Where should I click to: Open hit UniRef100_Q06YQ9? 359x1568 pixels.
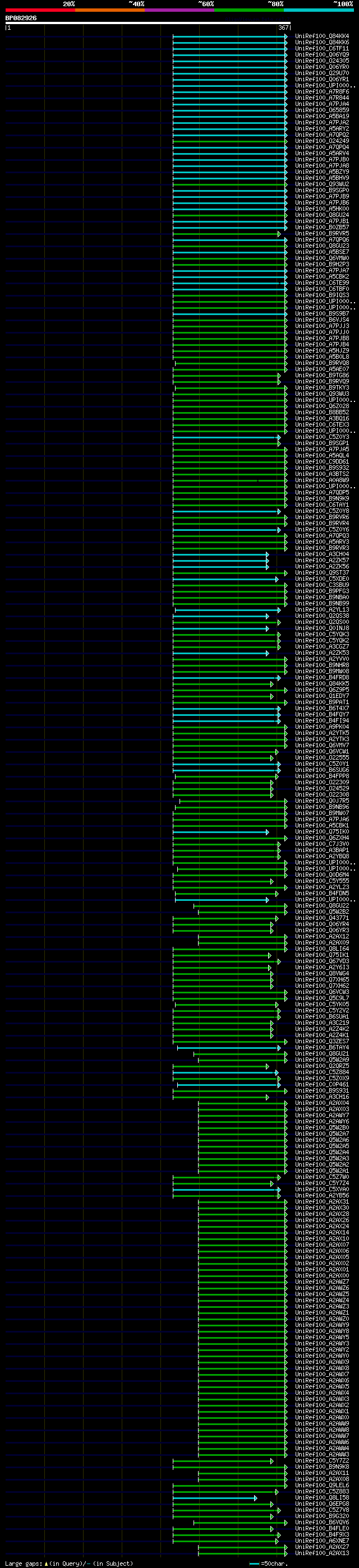point(322,55)
